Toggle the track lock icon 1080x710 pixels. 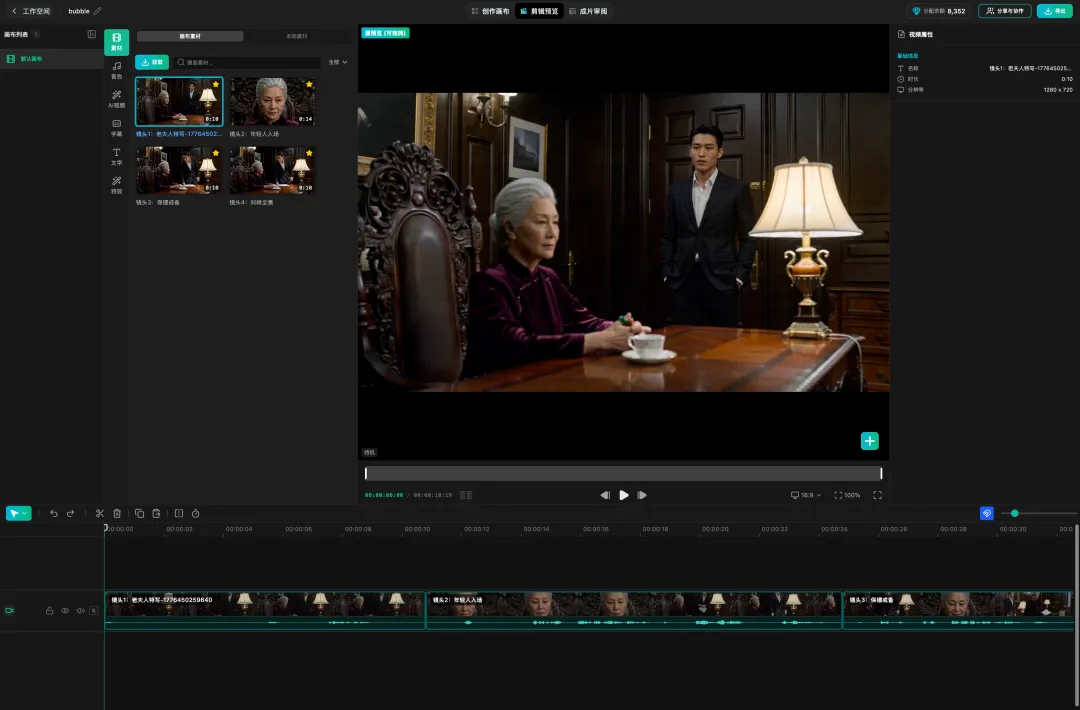coord(50,611)
